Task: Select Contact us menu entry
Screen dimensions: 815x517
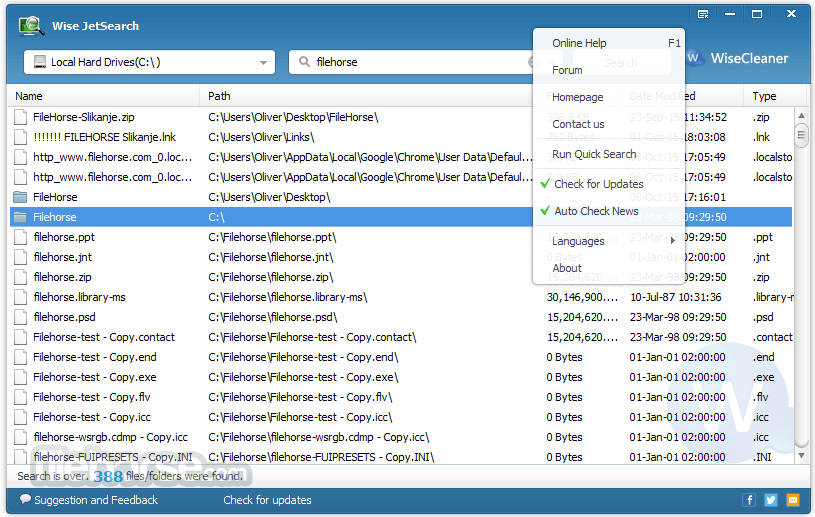Action: click(x=608, y=124)
